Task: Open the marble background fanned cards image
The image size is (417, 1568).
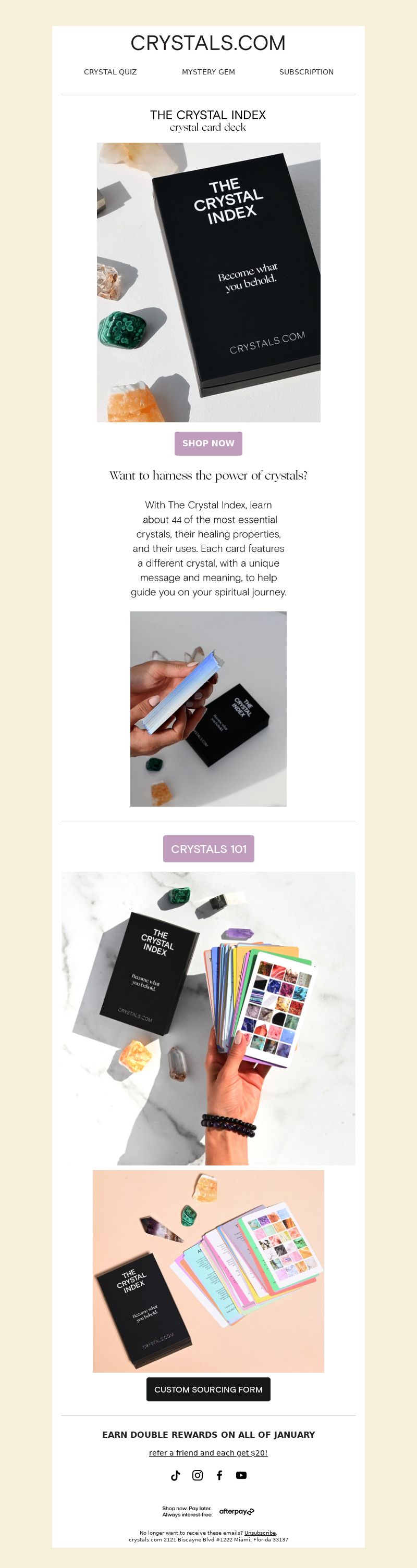Action: click(x=208, y=1019)
